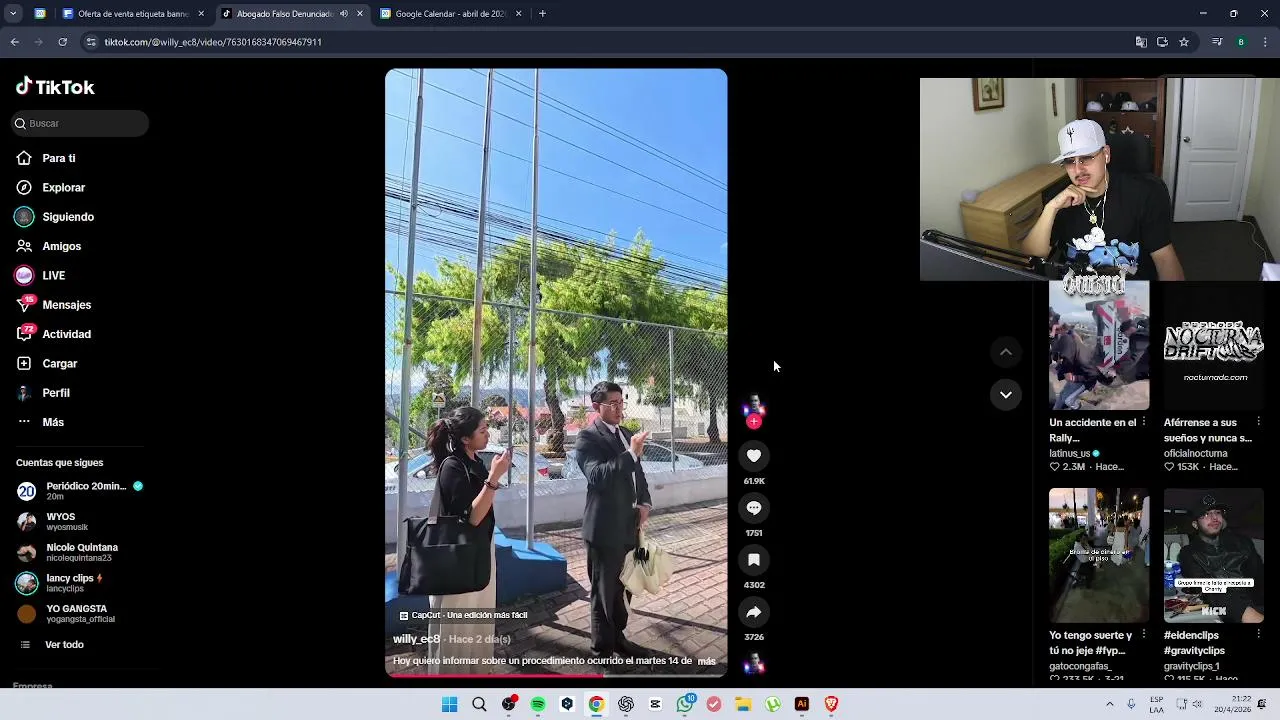
Task: Open the rally accident video thumbnail
Action: (x=1099, y=345)
